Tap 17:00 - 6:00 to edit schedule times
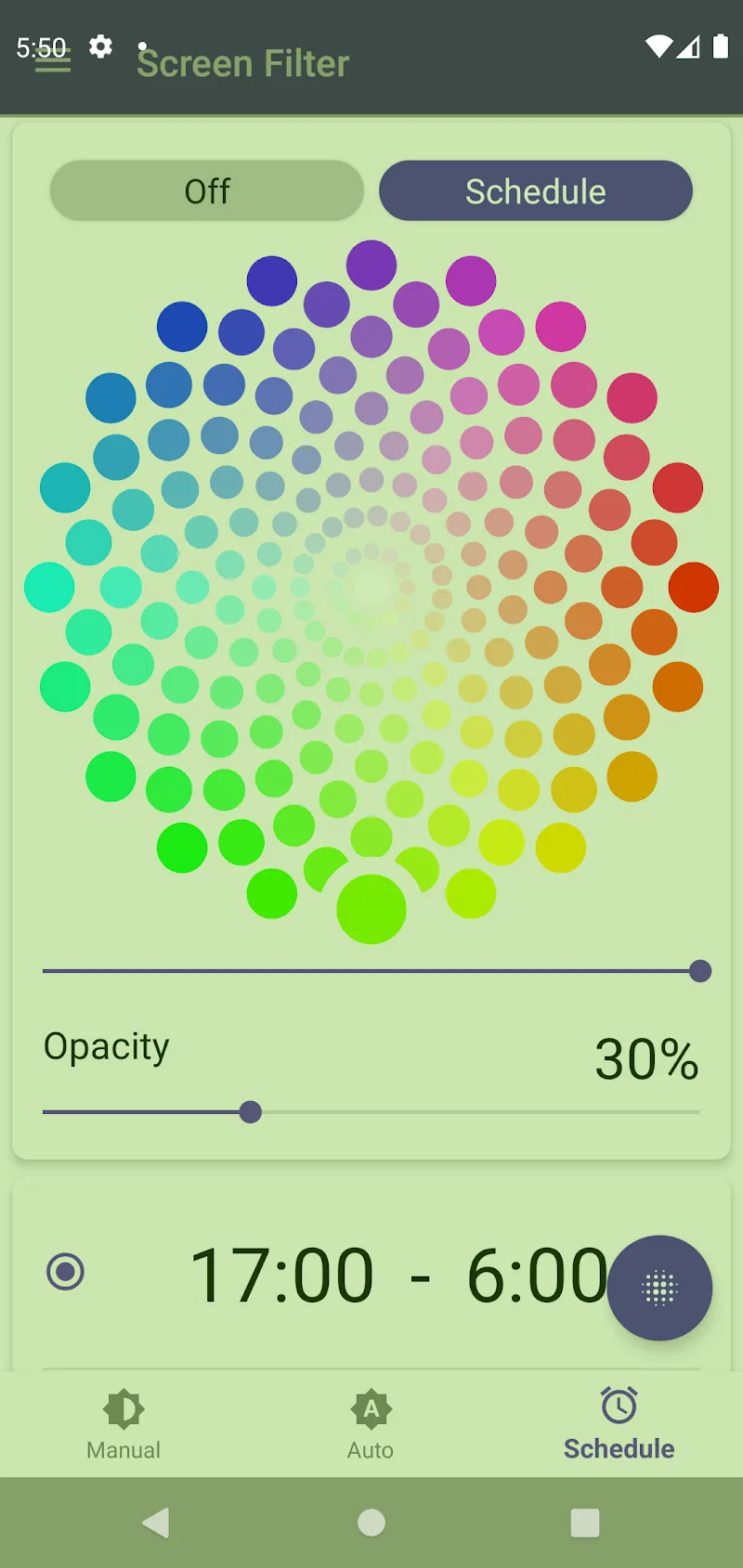The image size is (743, 1568). point(399,1276)
